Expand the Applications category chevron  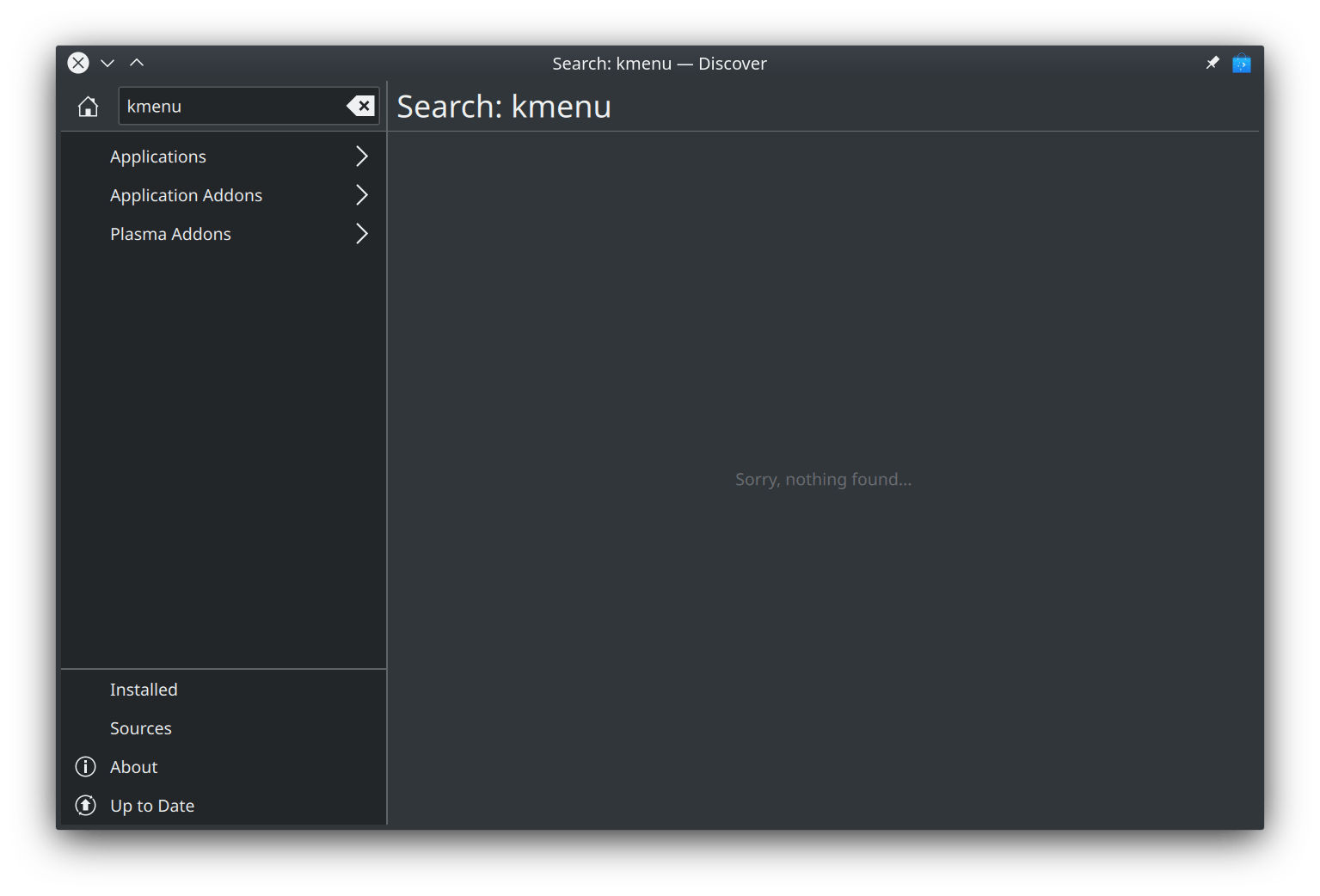point(362,156)
